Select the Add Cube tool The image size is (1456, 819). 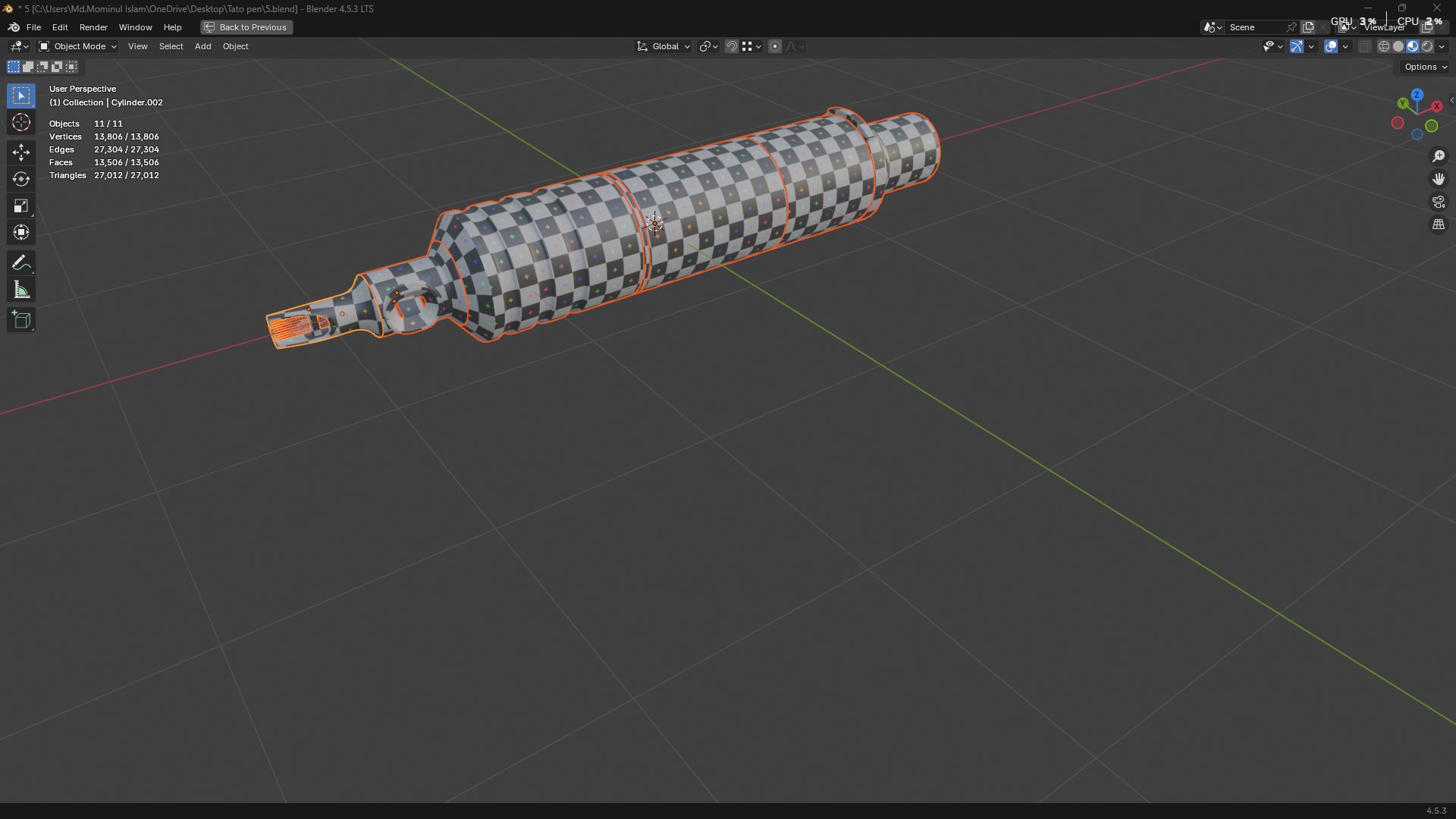pyautogui.click(x=21, y=319)
